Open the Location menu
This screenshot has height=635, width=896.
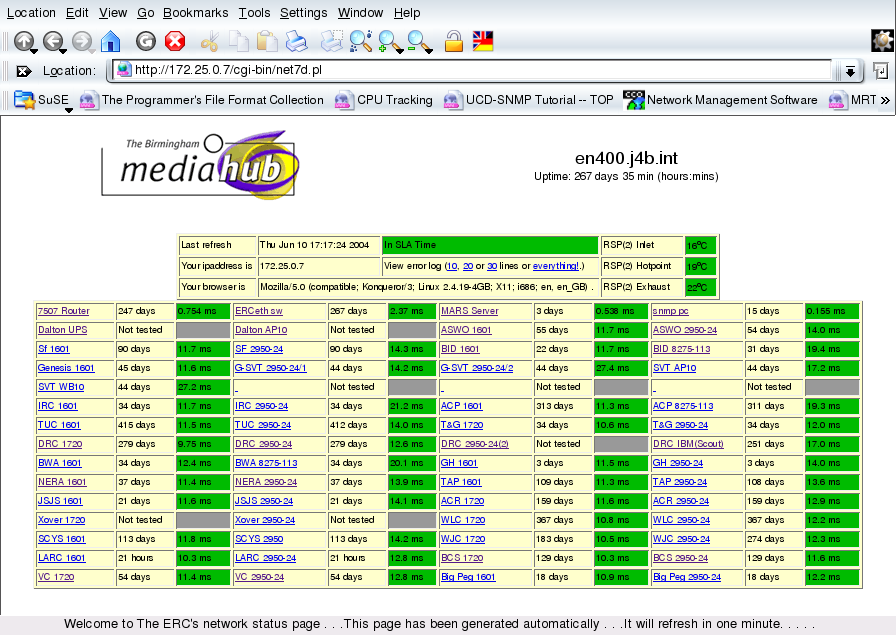(31, 13)
